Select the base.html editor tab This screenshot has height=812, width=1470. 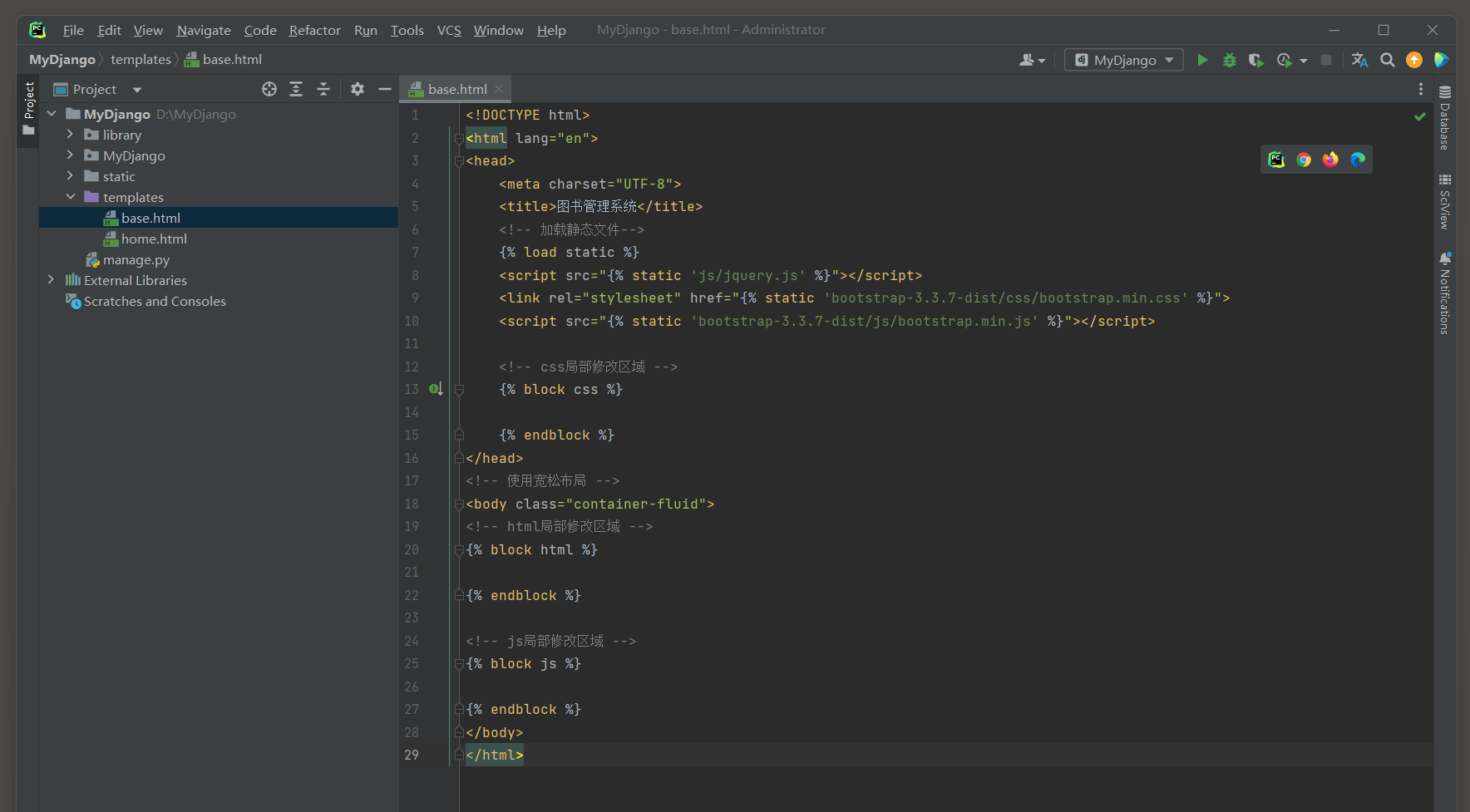(x=456, y=89)
